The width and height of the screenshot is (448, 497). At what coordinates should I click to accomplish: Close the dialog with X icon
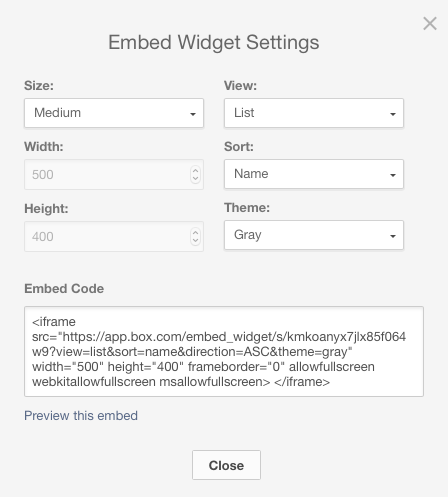click(430, 24)
